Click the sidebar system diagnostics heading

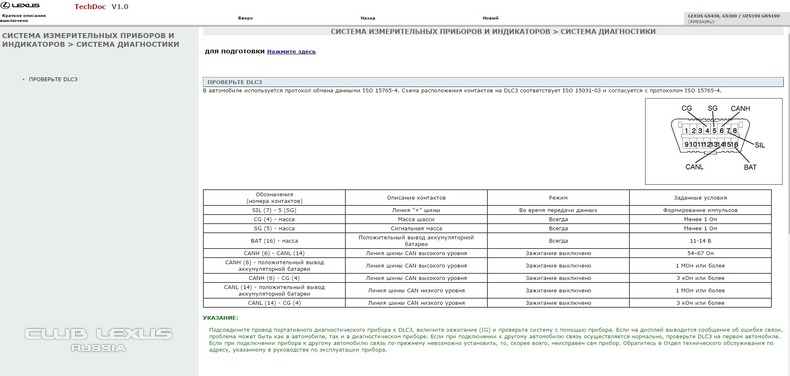pyautogui.click(x=91, y=40)
